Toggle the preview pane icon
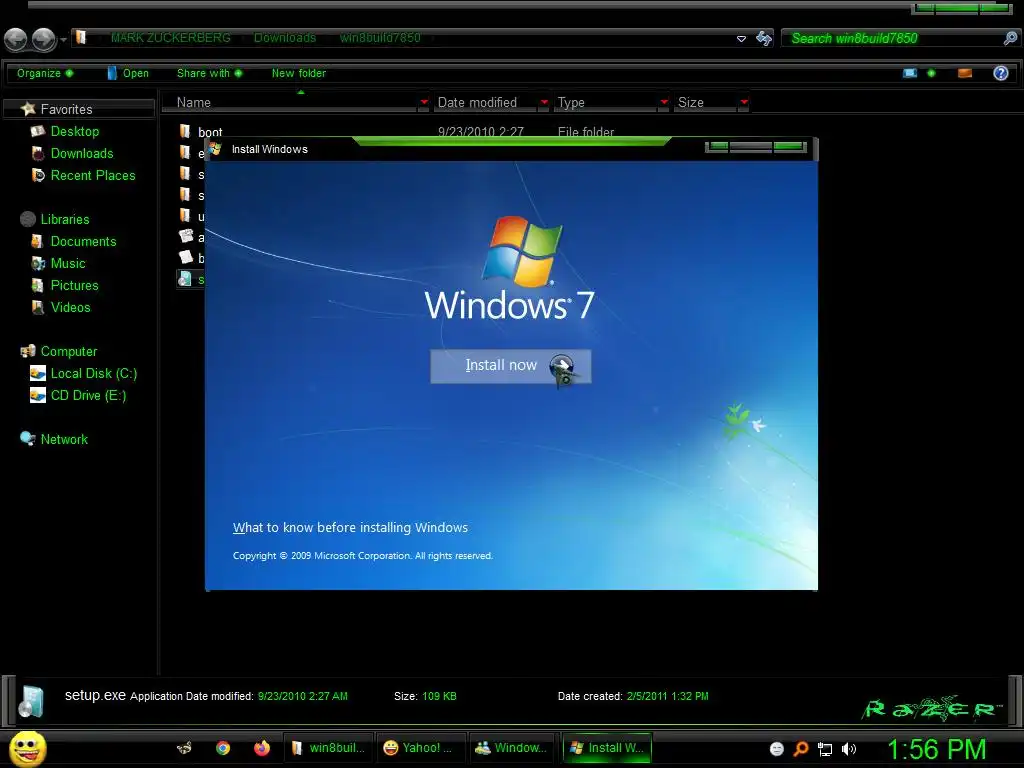Image resolution: width=1024 pixels, height=768 pixels. [965, 73]
